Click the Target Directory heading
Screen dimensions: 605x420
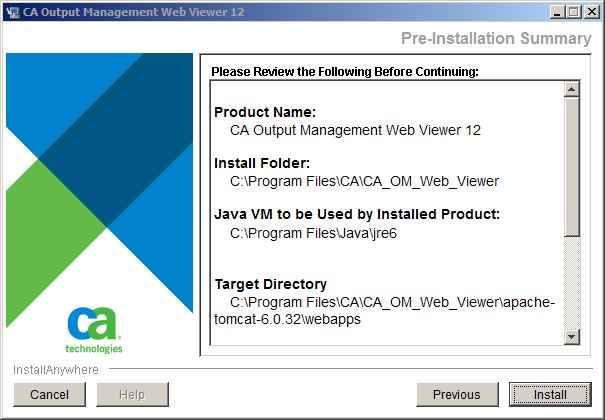tap(270, 284)
